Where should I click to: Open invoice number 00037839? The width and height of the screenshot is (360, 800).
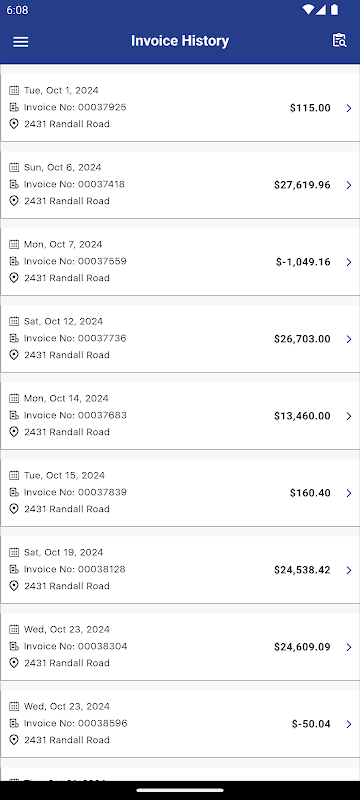180,492
